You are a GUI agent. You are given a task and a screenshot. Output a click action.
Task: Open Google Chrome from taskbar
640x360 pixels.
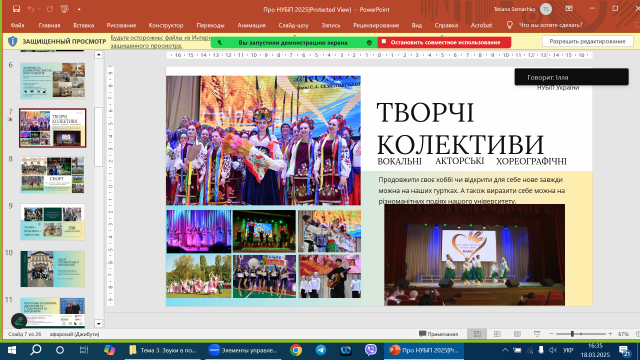(296, 350)
